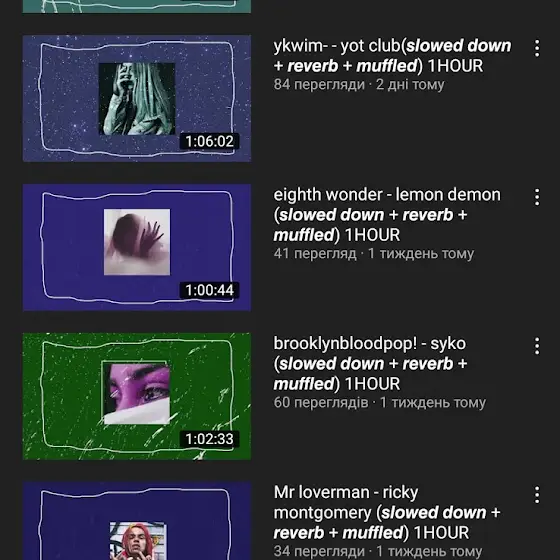The width and height of the screenshot is (560, 560).
Task: Click the '84 перегляди · 2 дні тому' text
Action: 359,85
